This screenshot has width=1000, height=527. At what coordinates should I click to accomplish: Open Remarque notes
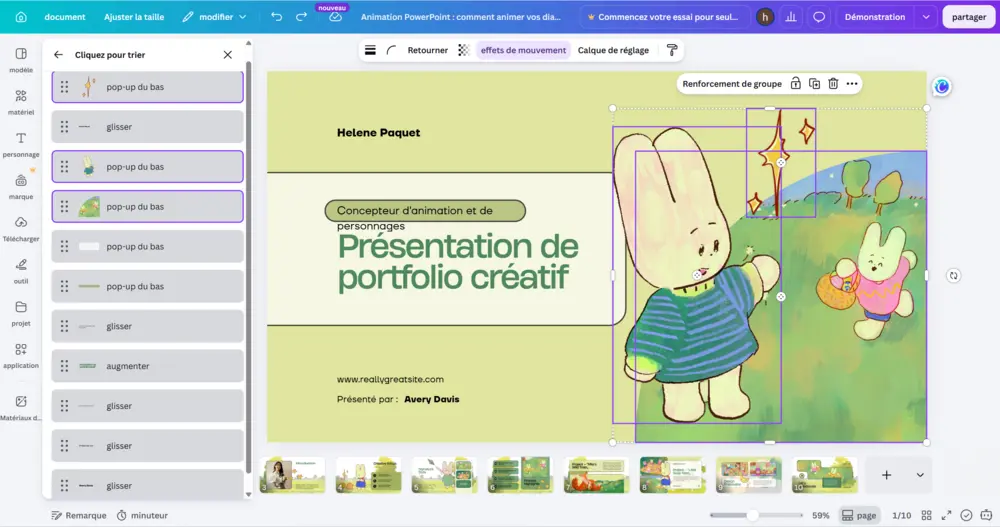(78, 516)
